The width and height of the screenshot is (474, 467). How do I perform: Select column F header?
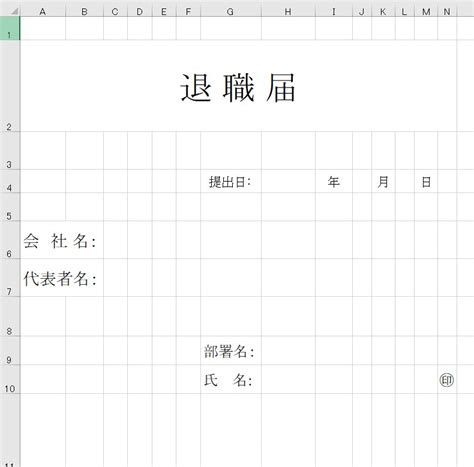click(188, 12)
